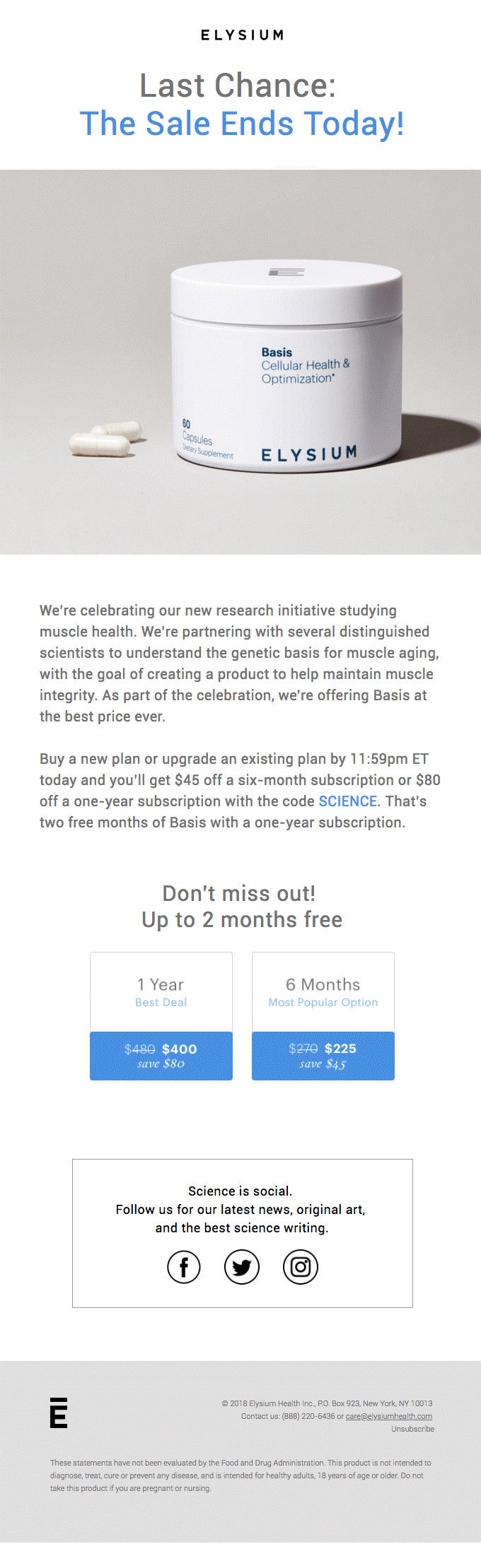481x1568 pixels.
Task: Click the ELYSIUM wordmark at top
Action: (242, 35)
